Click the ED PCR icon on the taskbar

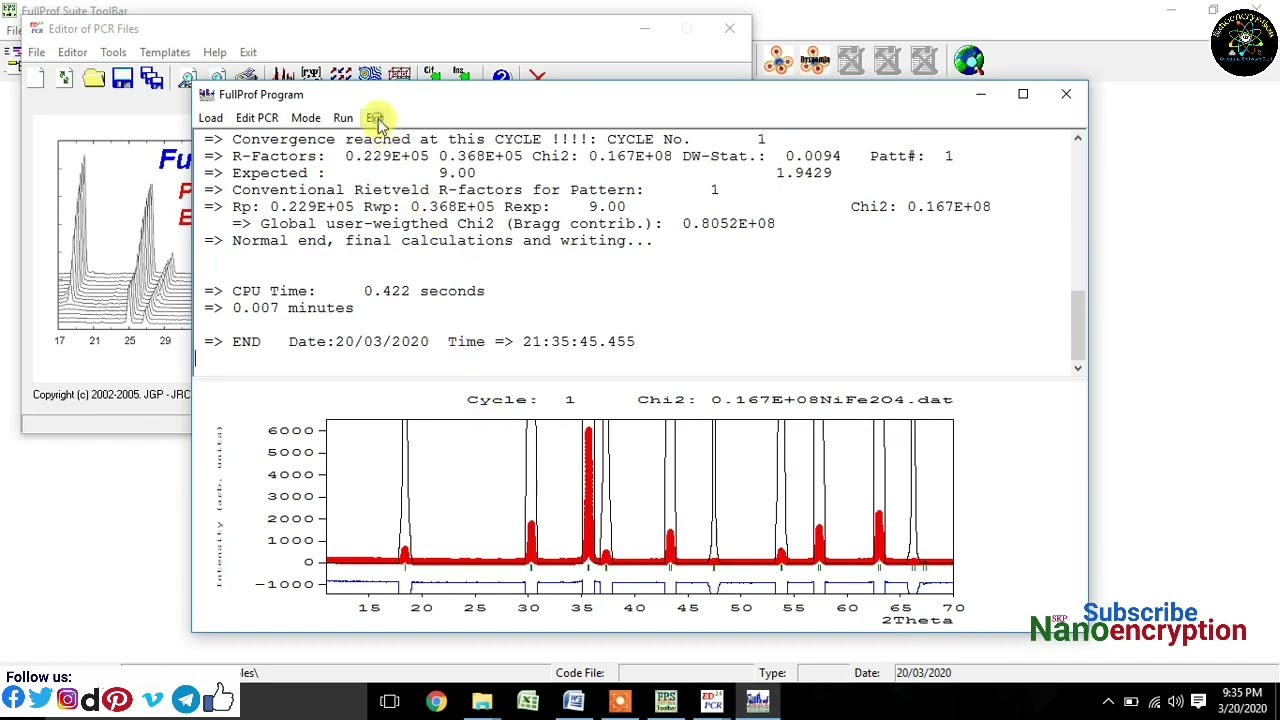coord(712,701)
